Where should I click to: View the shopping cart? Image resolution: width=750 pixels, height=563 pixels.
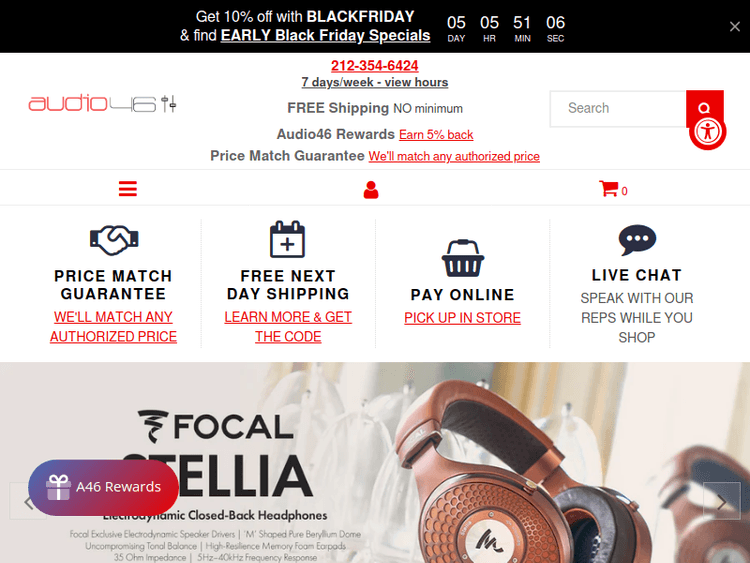tap(613, 189)
